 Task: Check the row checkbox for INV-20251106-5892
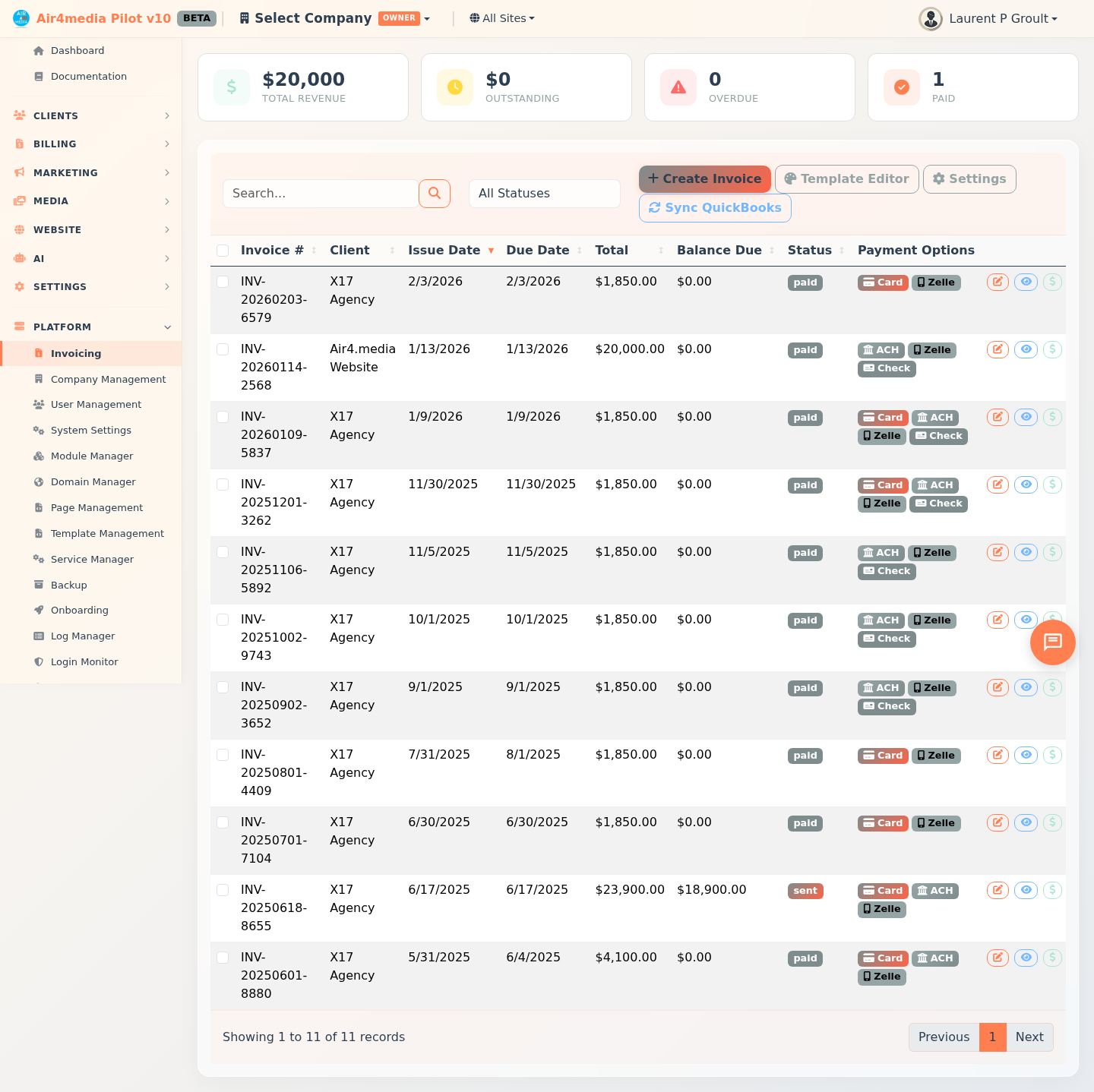pyautogui.click(x=223, y=552)
